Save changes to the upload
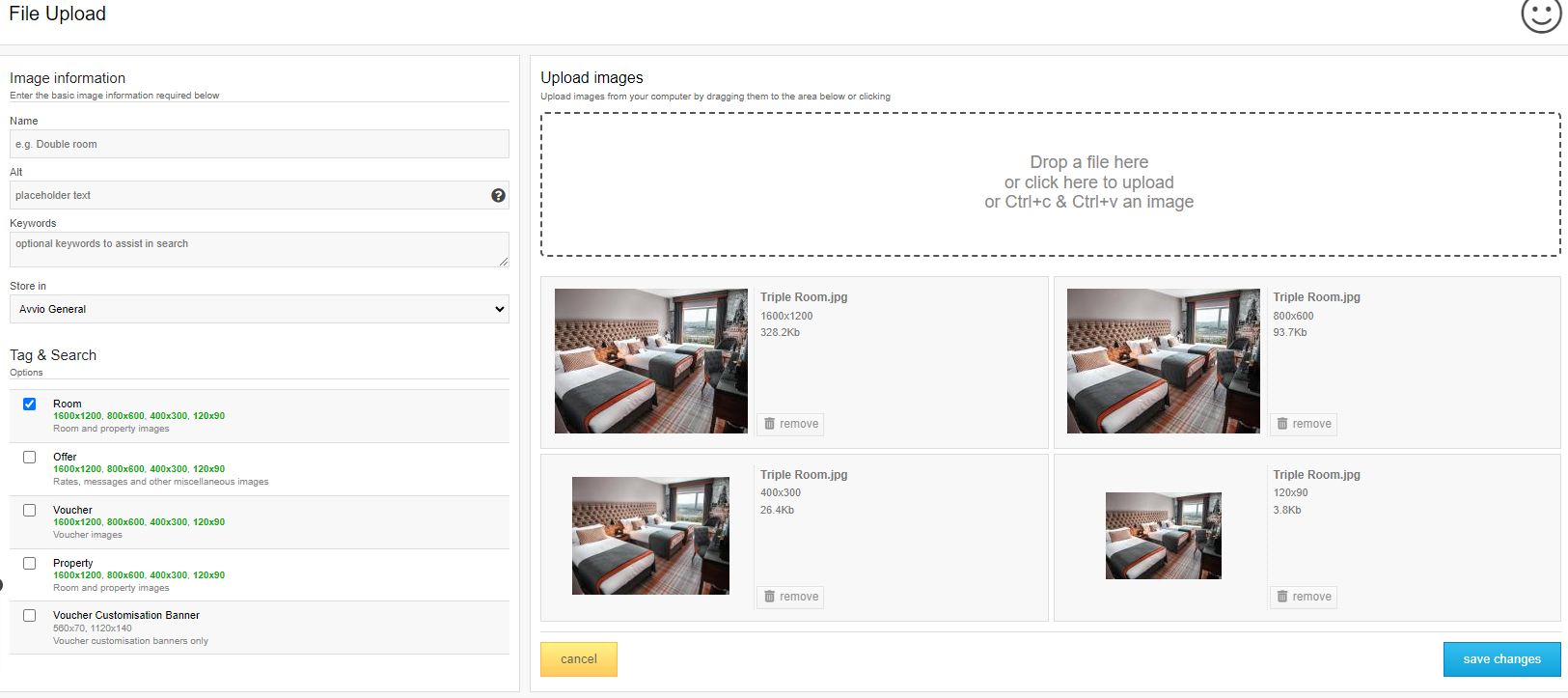This screenshot has width=1568, height=698. 1501,659
